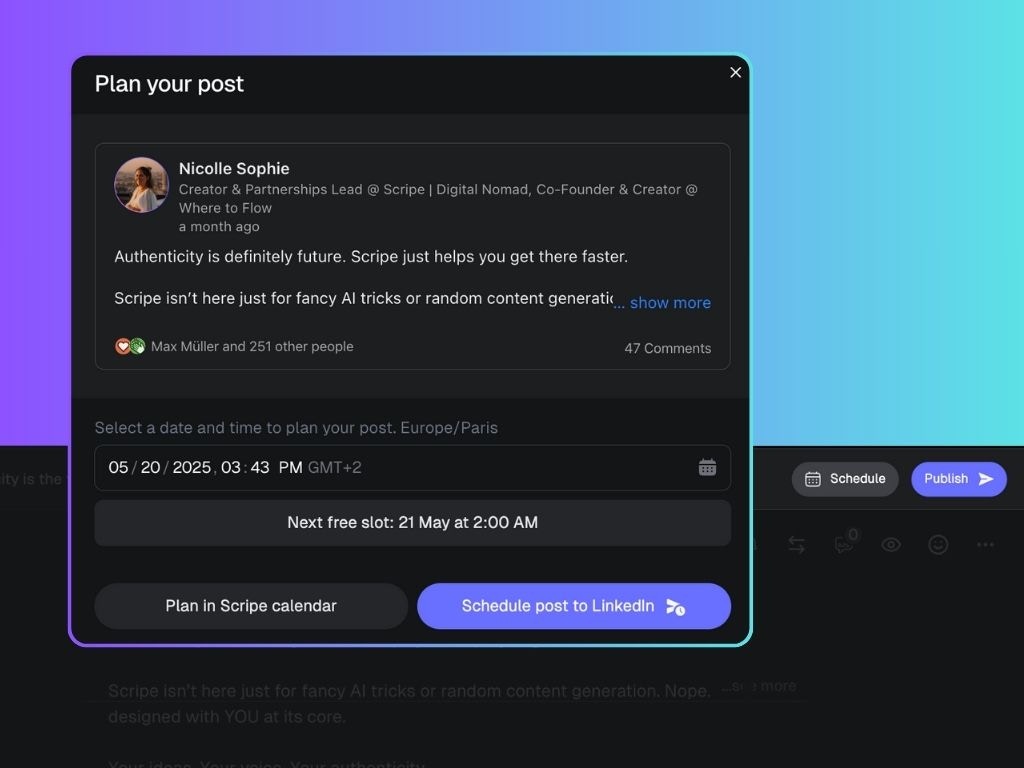This screenshot has width=1024, height=768.
Task: Expand post text with show more
Action: click(670, 303)
